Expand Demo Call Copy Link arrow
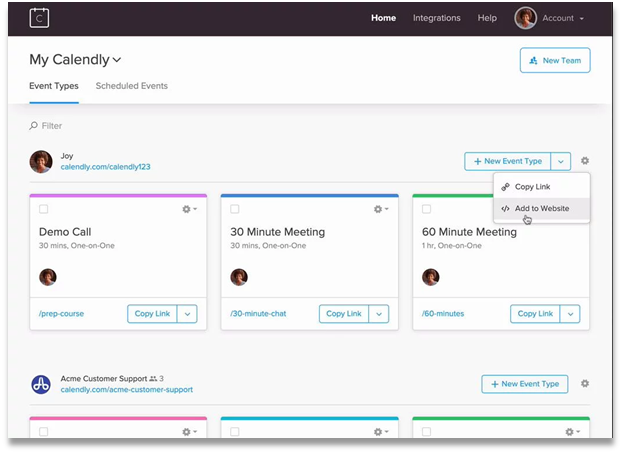622x453 pixels. click(187, 314)
